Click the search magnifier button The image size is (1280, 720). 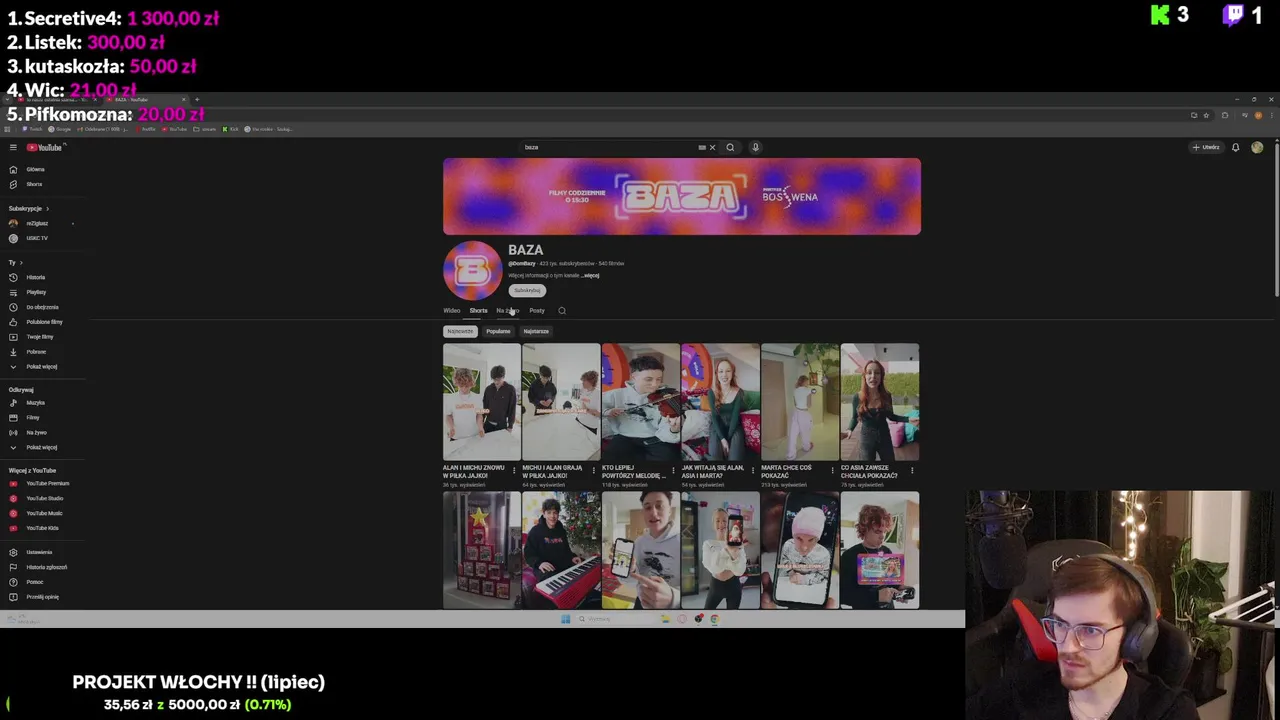(730, 147)
